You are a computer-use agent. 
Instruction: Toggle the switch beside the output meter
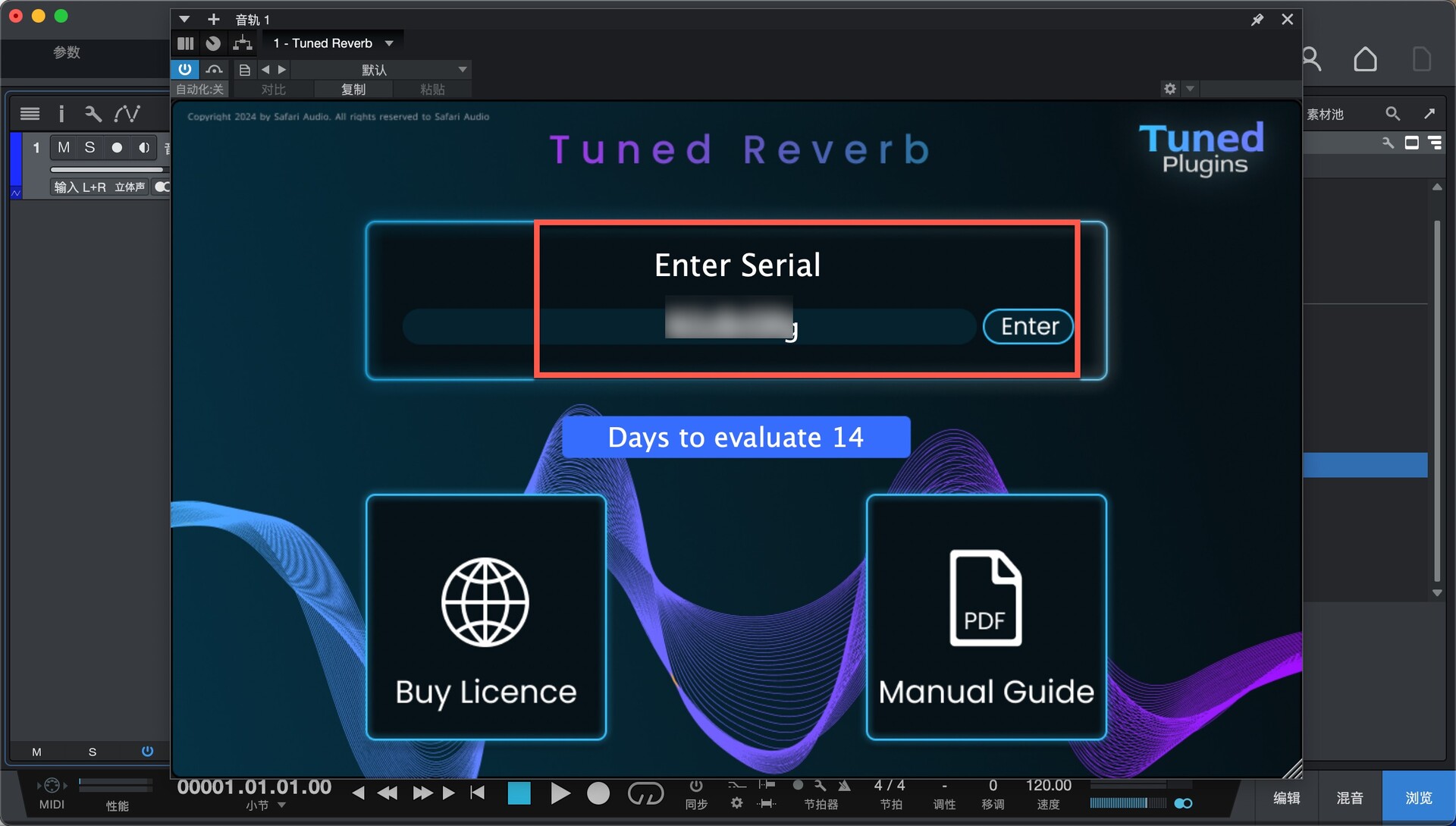click(1183, 803)
